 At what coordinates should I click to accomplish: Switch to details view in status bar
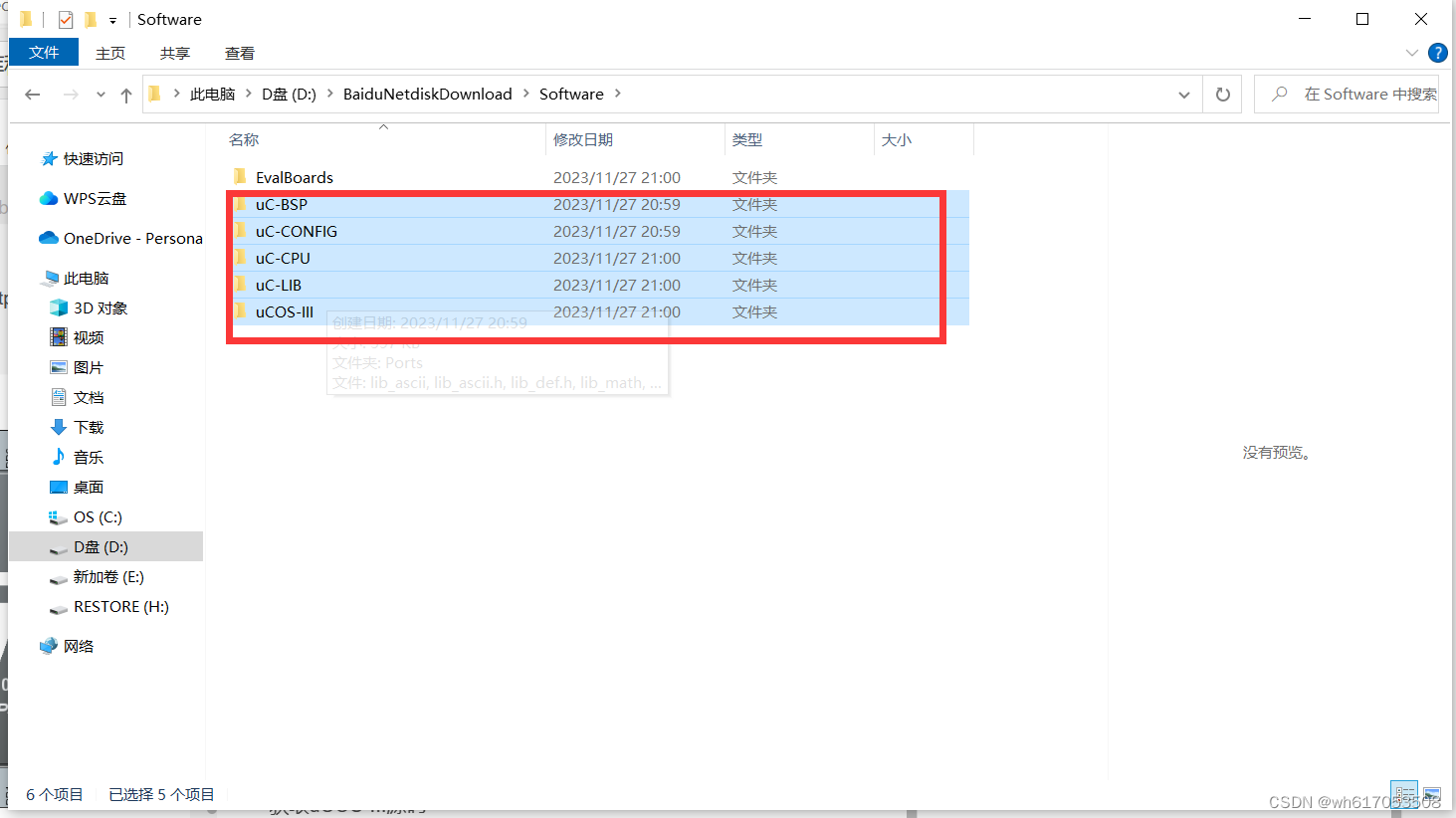tap(1404, 794)
